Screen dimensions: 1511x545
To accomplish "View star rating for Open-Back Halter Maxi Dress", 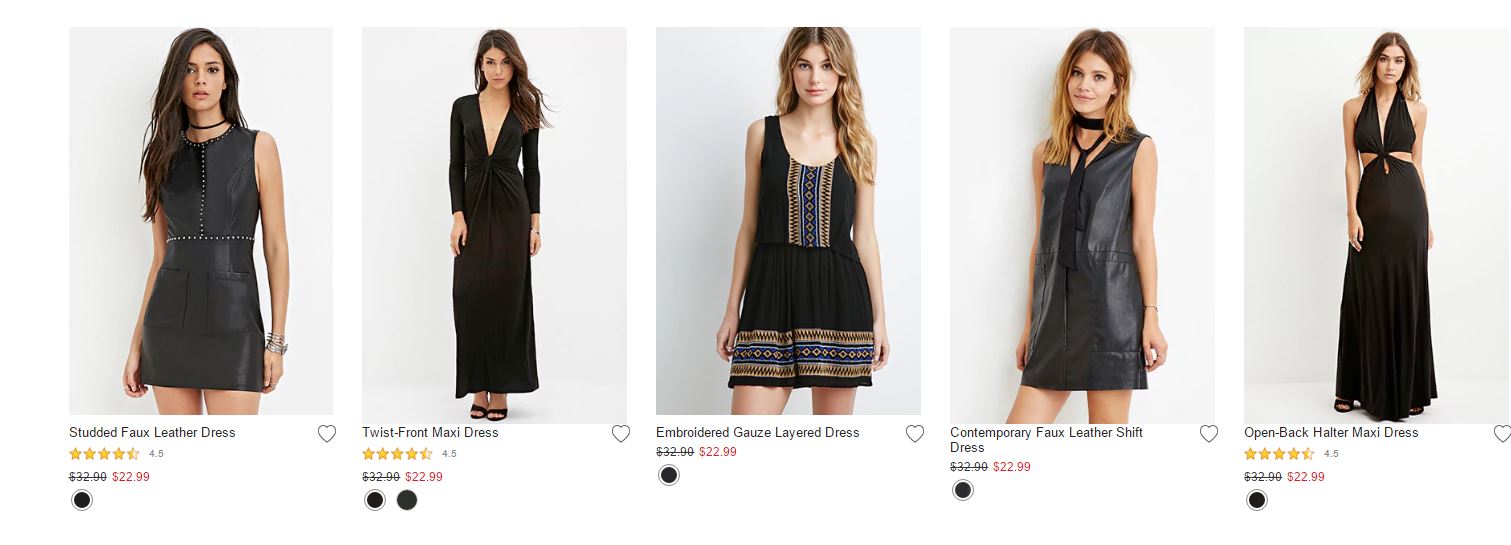I will click(x=1280, y=454).
